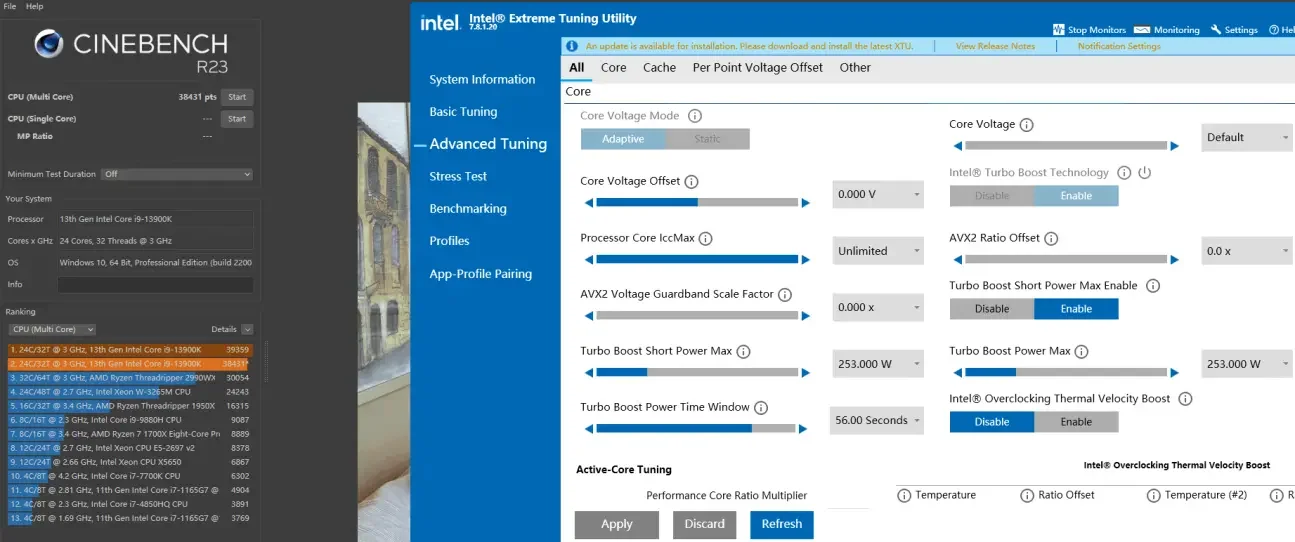
Task: Show info for Core Voltage Offset
Action: (x=691, y=182)
